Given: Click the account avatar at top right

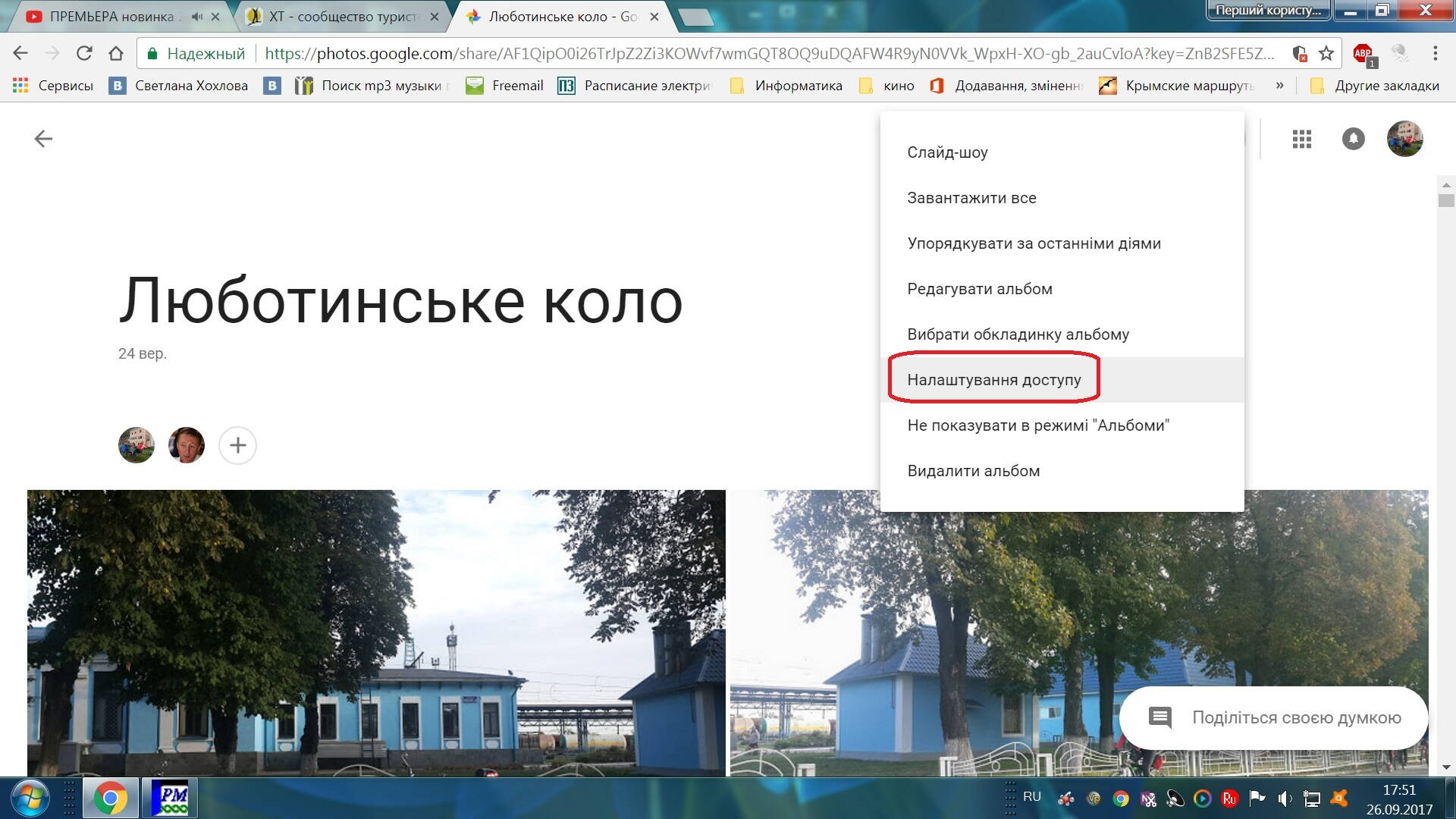Looking at the screenshot, I should [1404, 139].
